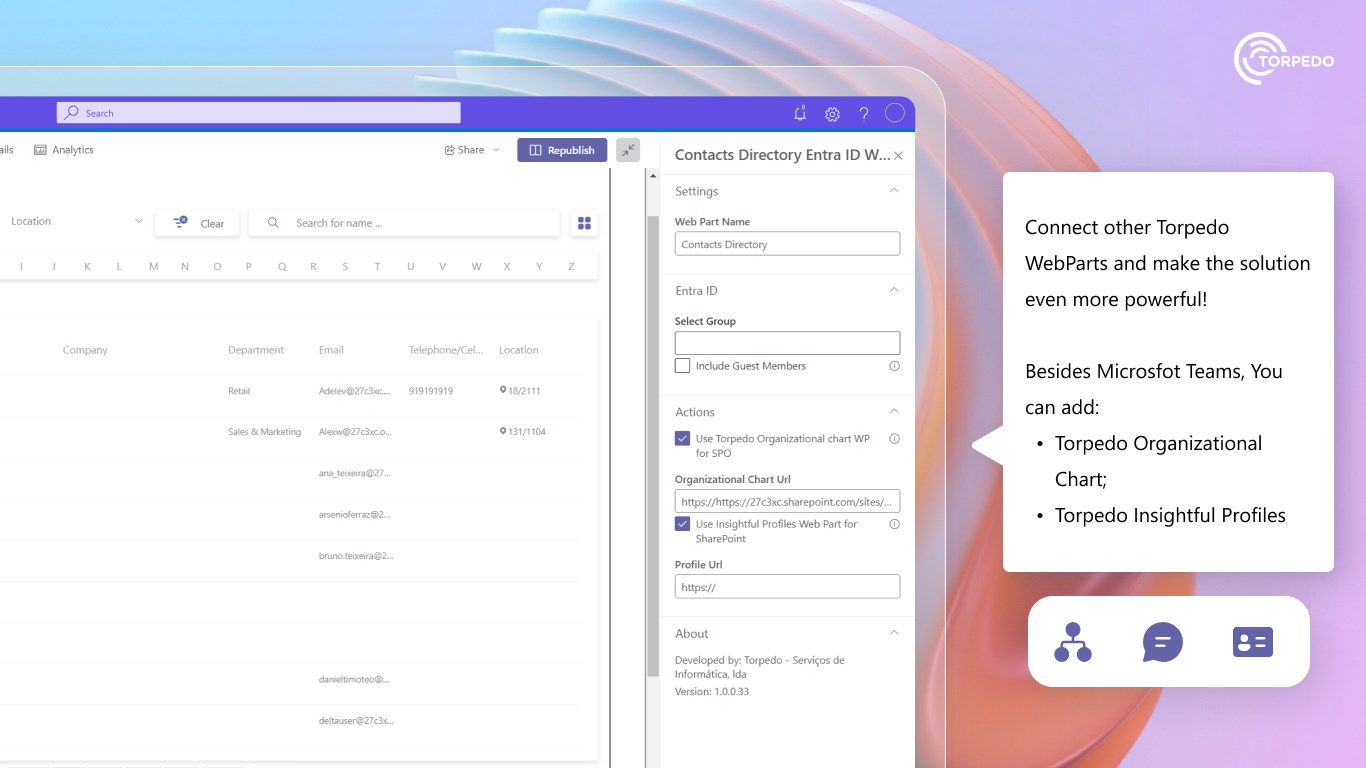Open the settings gear icon
This screenshot has height=768, width=1366.
[x=832, y=114]
